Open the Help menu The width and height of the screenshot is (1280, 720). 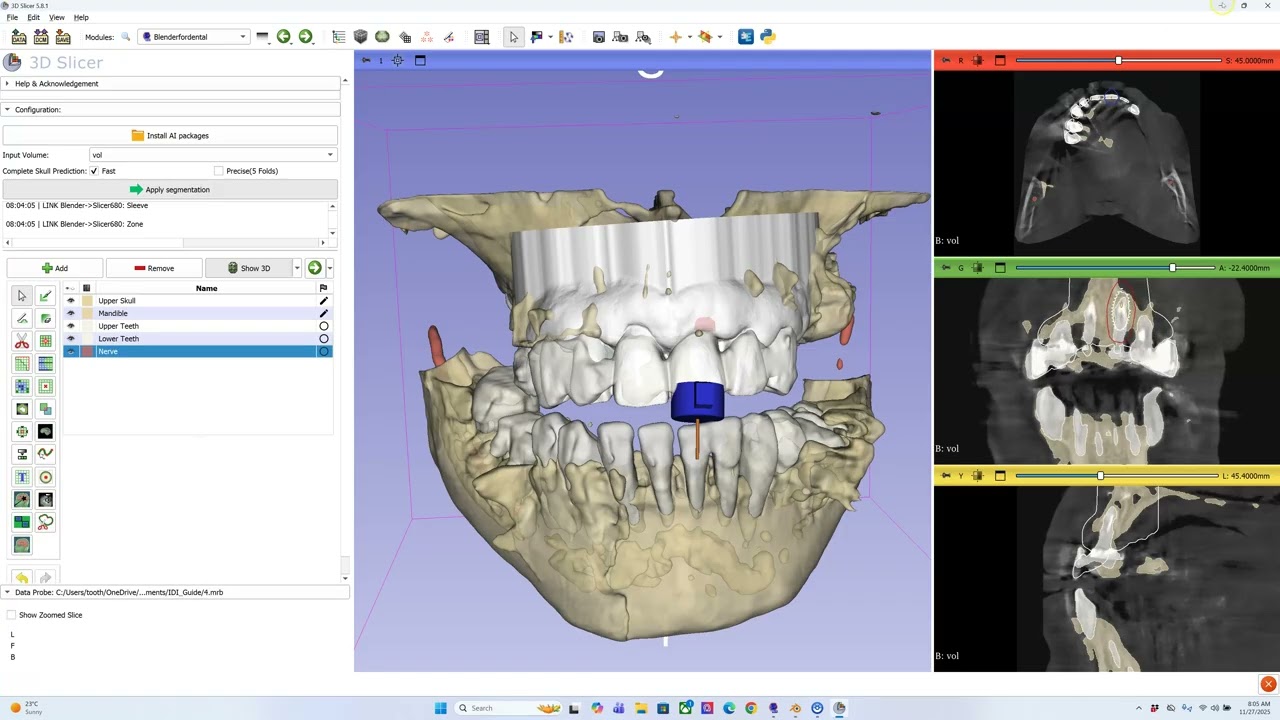click(x=81, y=17)
